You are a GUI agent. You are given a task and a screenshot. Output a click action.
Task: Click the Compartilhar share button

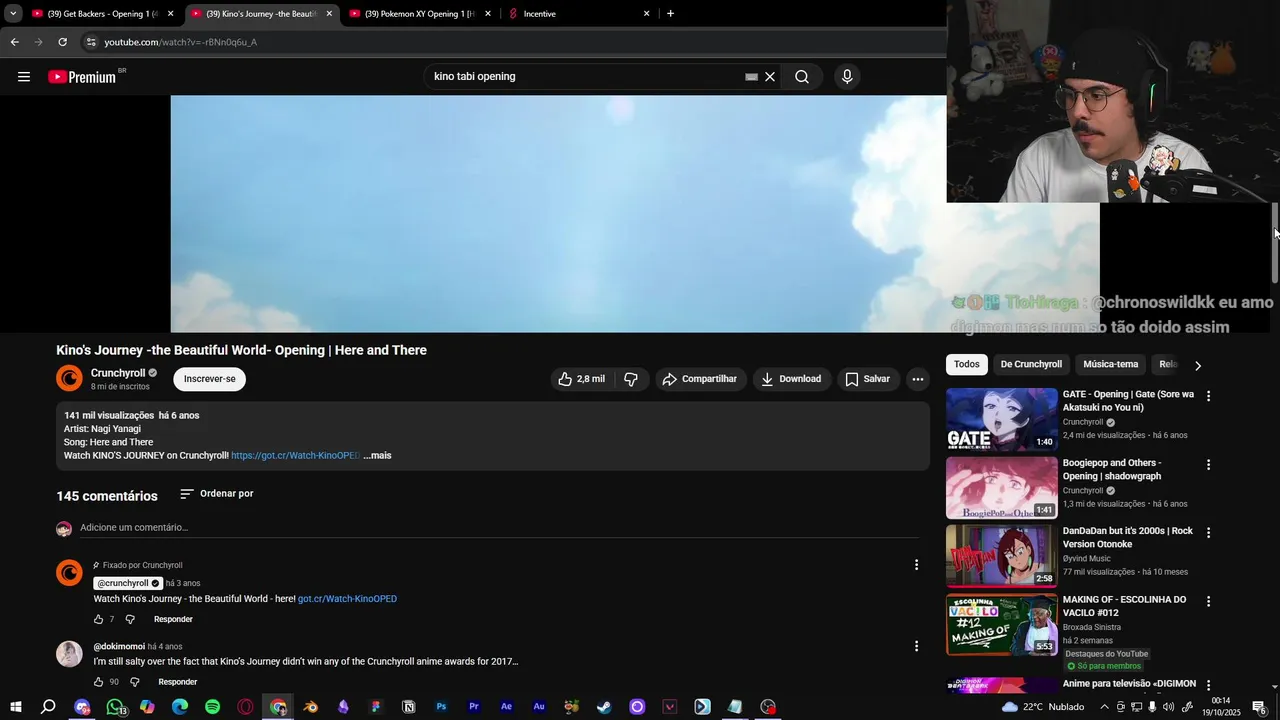pyautogui.click(x=700, y=379)
